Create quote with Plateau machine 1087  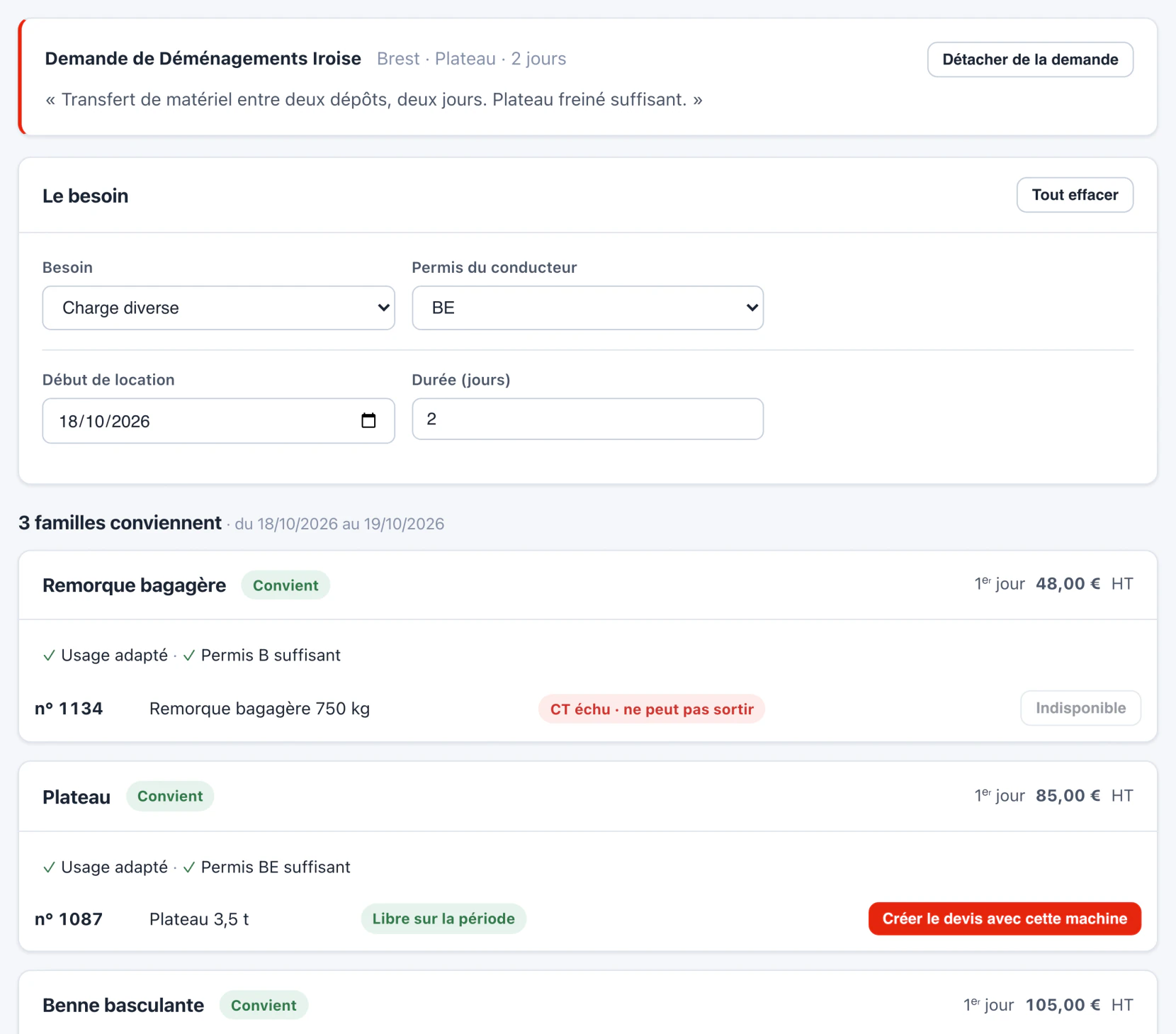tap(1005, 918)
